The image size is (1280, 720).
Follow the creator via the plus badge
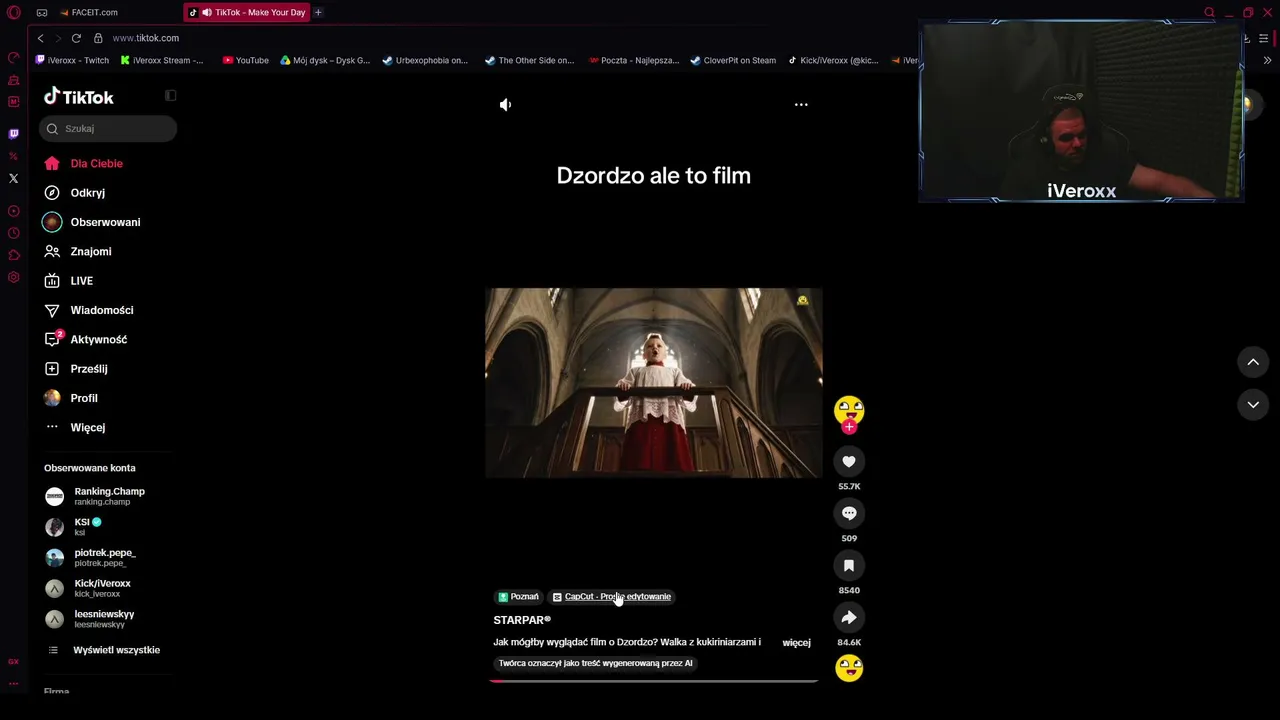[x=849, y=427]
